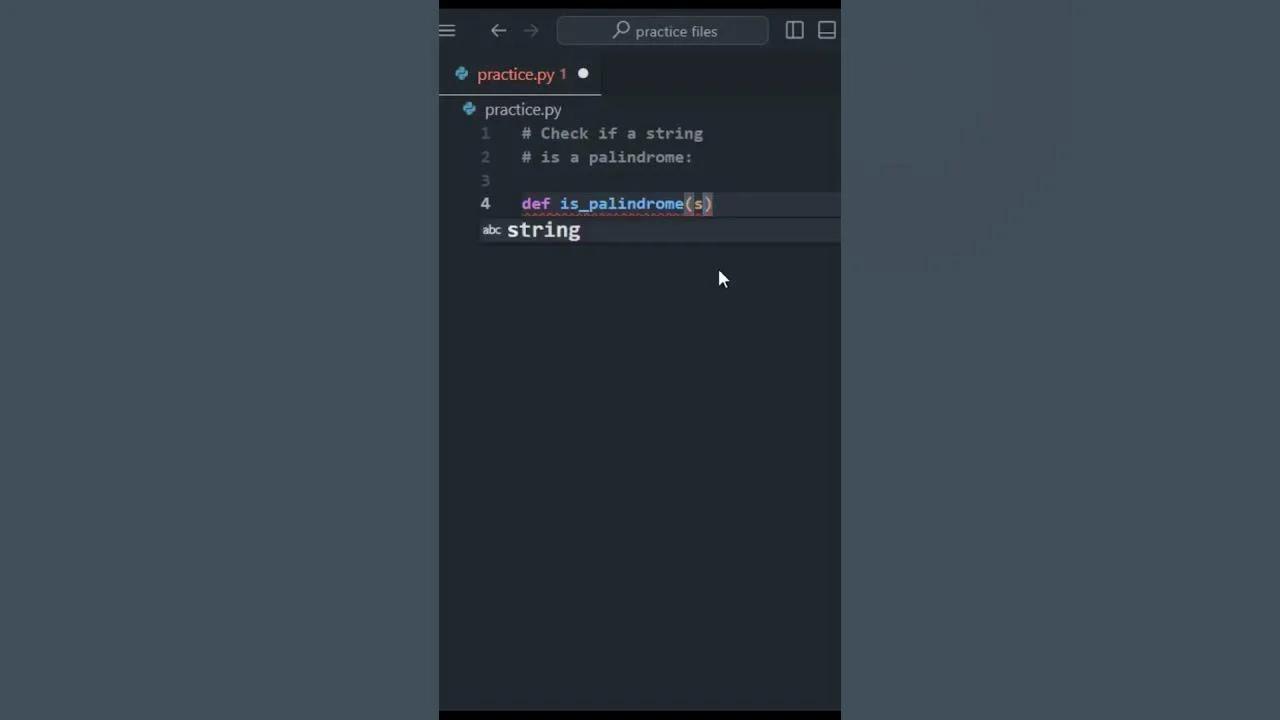This screenshot has width=1280, height=720.
Task: Toggle the primary side bar layout icon
Action: tap(794, 30)
